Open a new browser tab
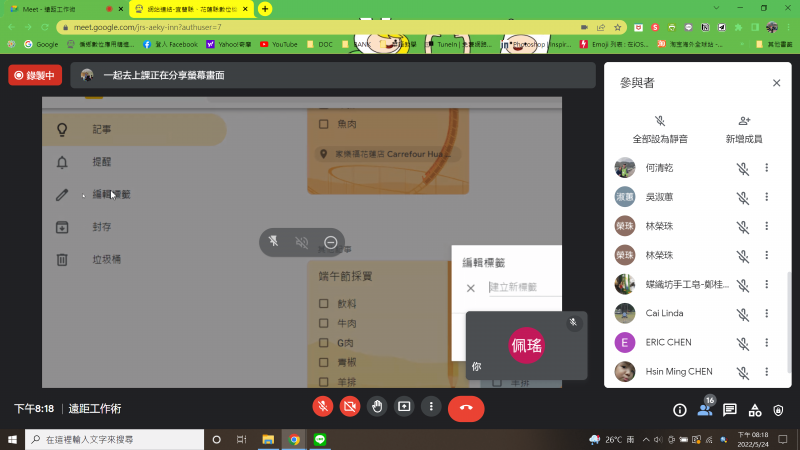 (265, 9)
